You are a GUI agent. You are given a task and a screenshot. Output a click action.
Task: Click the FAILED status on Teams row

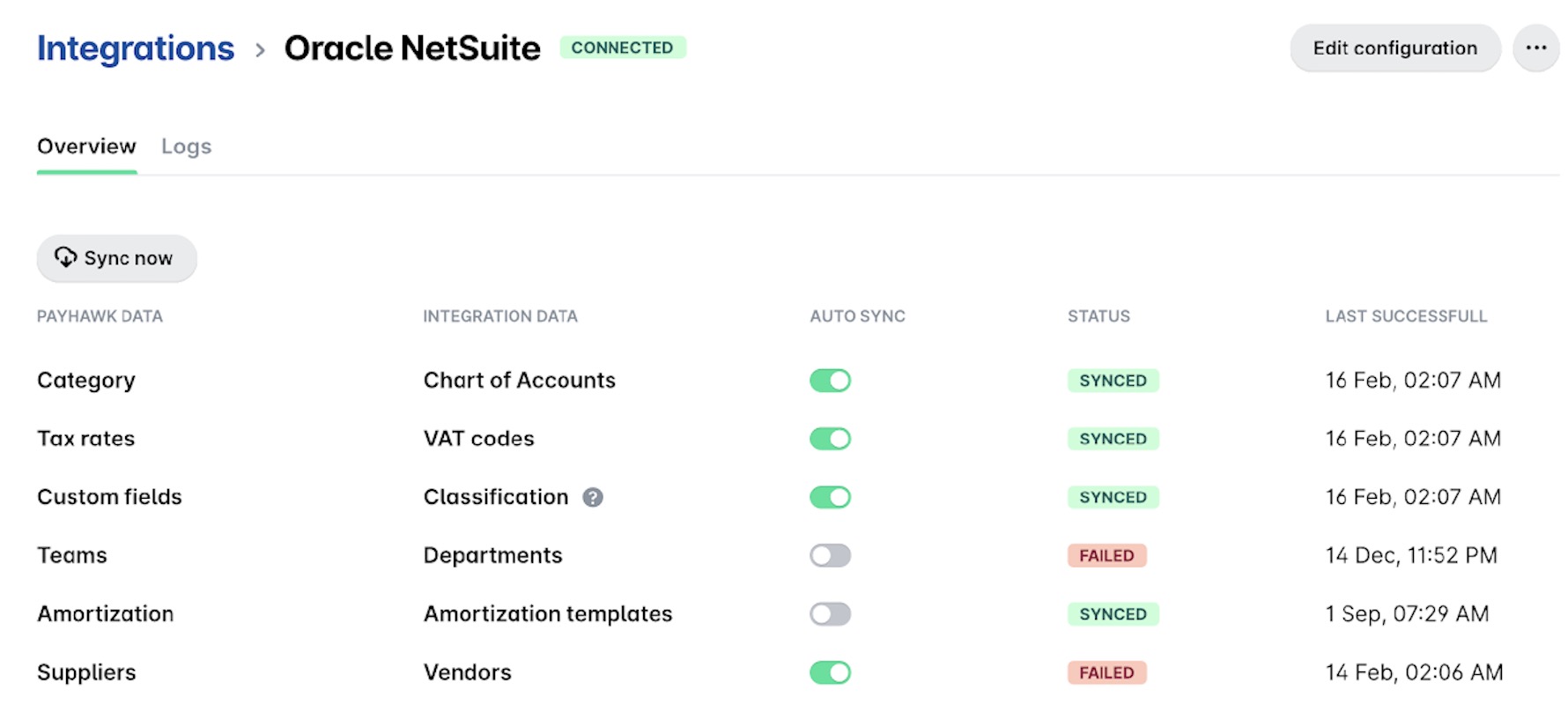(x=1106, y=555)
